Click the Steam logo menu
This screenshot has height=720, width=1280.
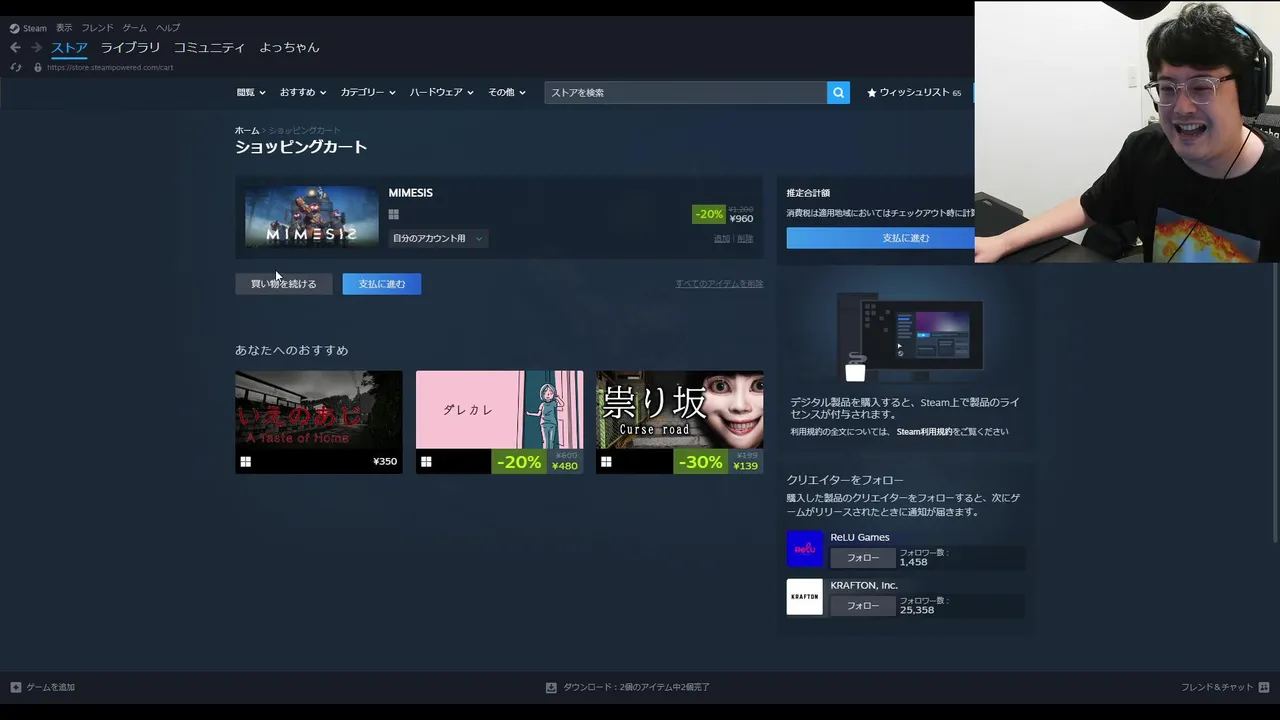coord(28,28)
